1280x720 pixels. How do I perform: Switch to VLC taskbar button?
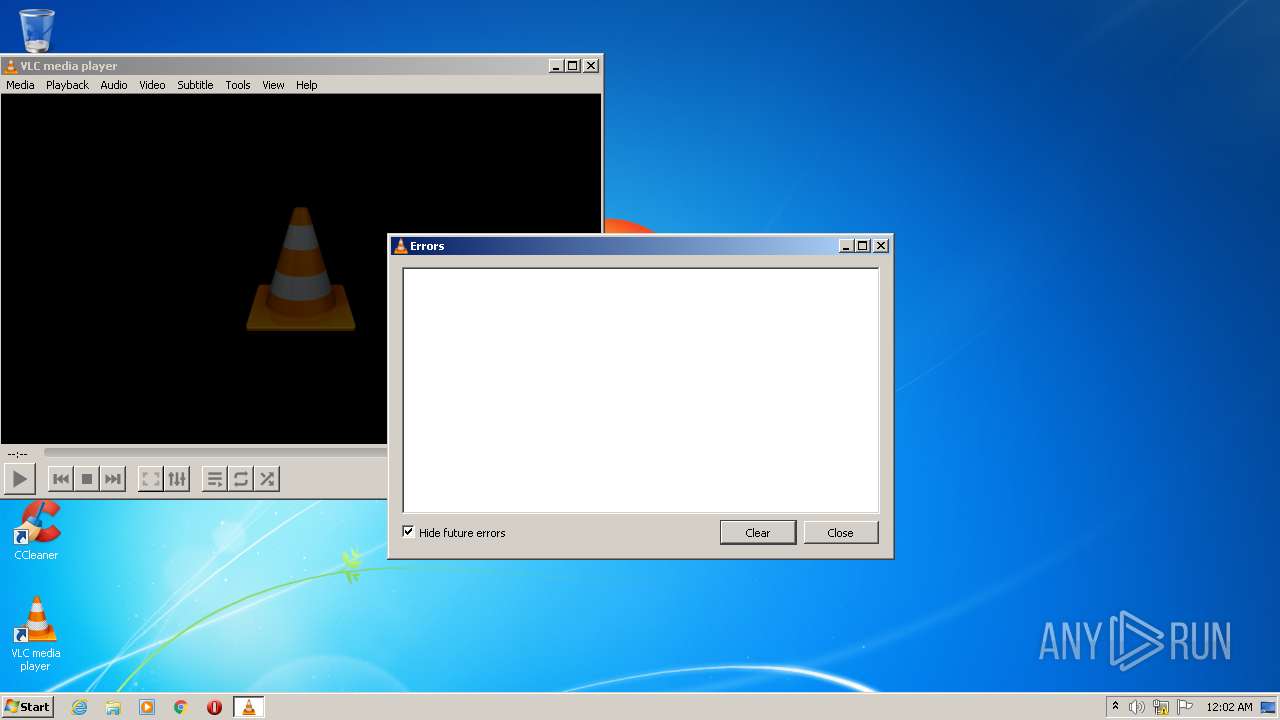pyautogui.click(x=248, y=707)
